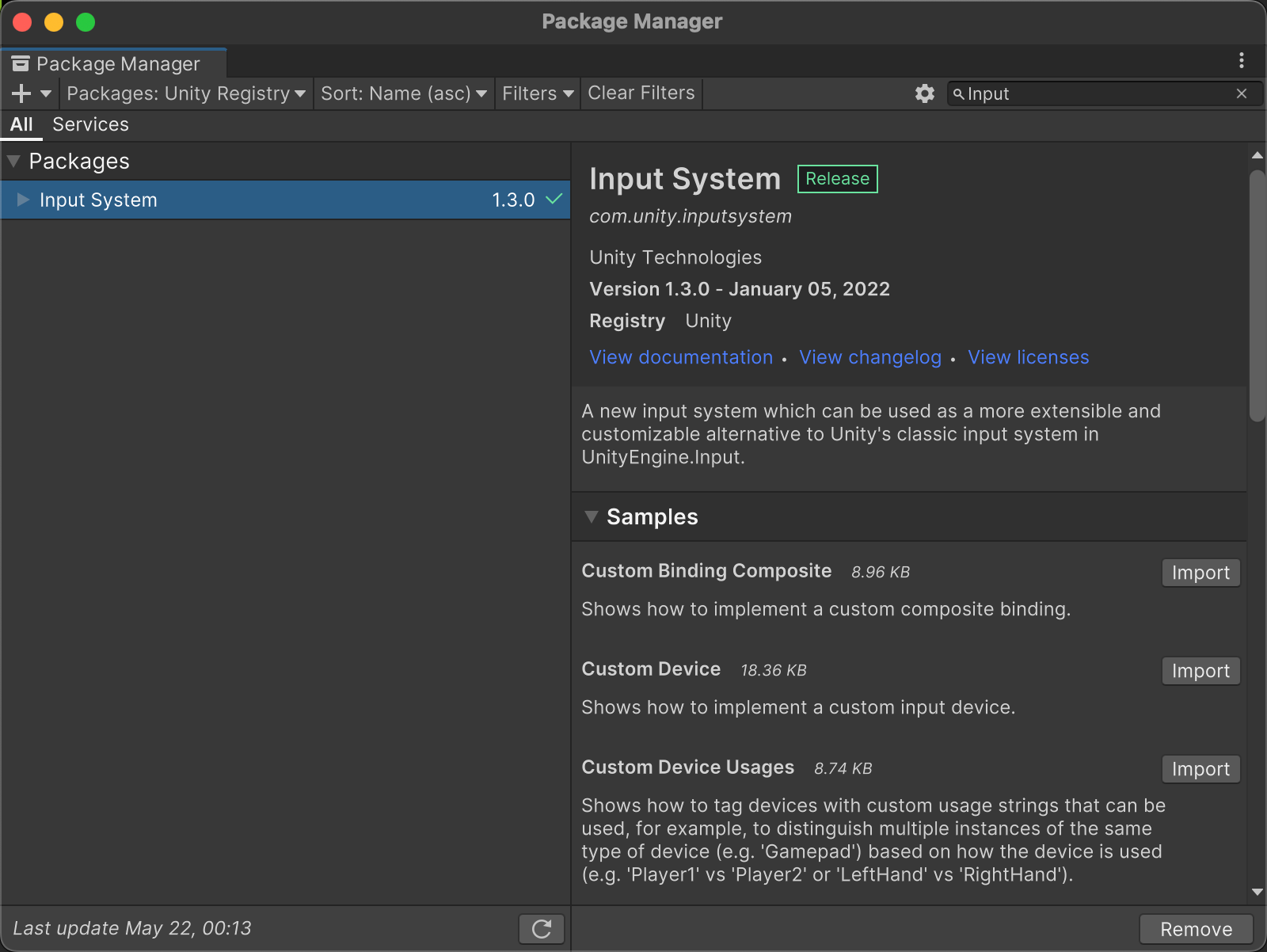Screen dimensions: 1267x952
Task: Click the Samples section heading text
Action: (x=653, y=516)
